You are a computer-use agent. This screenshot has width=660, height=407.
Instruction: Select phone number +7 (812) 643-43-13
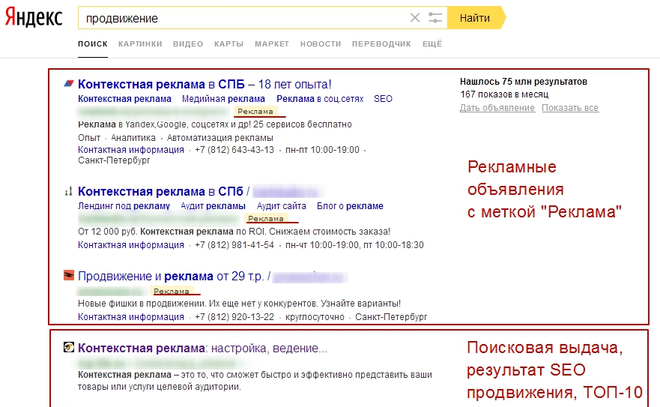pos(234,150)
